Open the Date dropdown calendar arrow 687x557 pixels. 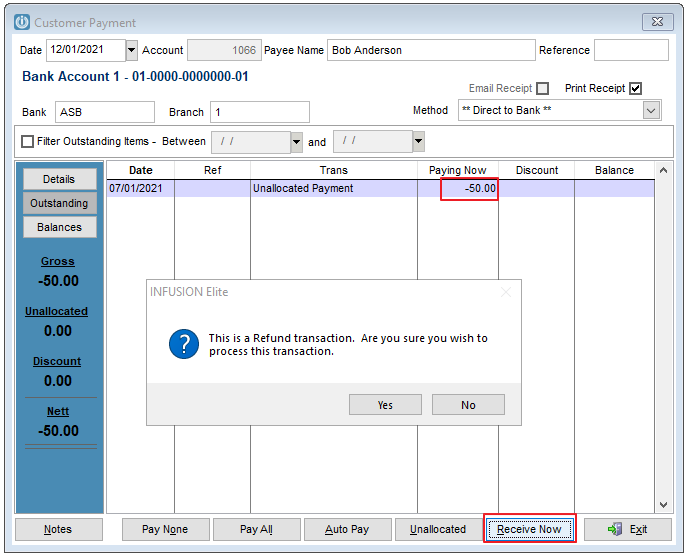(132, 50)
